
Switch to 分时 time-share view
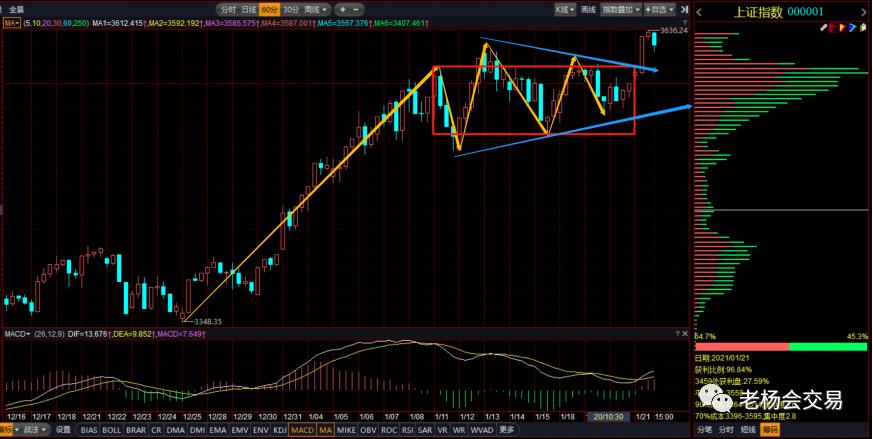[228, 9]
